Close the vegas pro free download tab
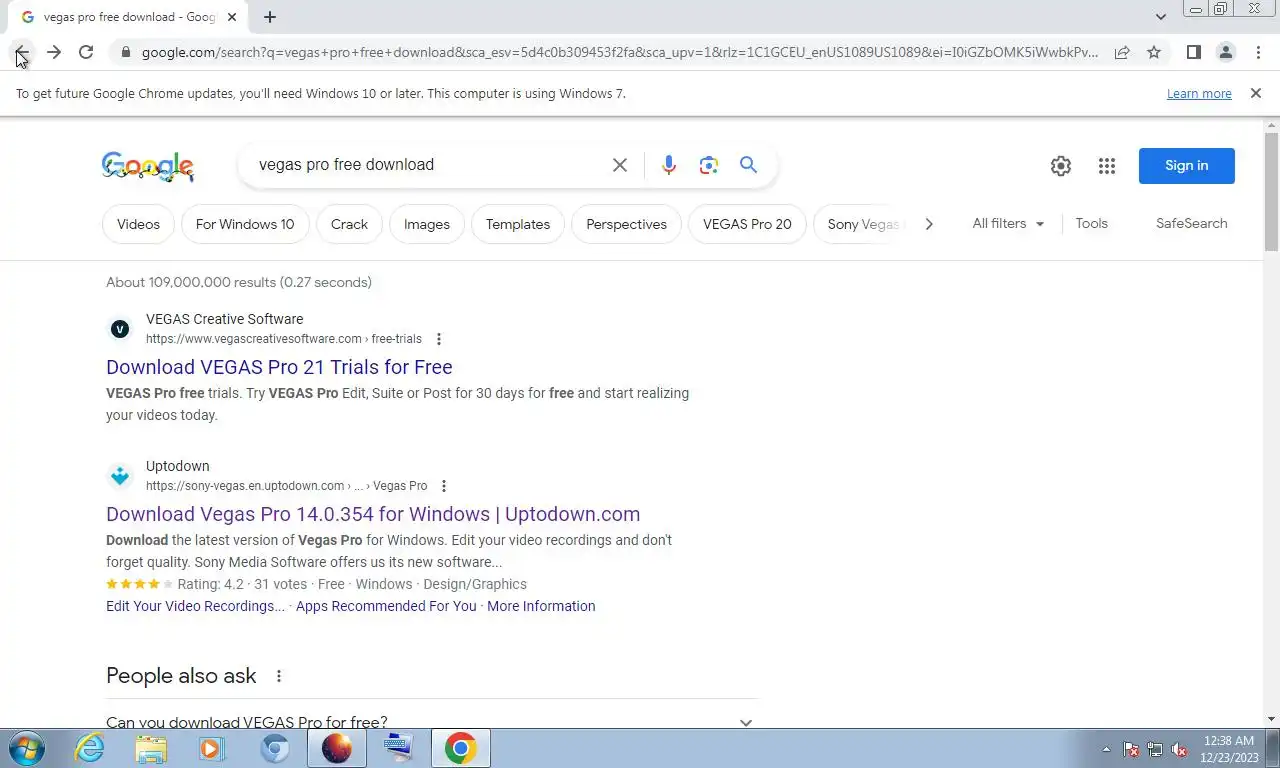The width and height of the screenshot is (1280, 768). [x=232, y=17]
